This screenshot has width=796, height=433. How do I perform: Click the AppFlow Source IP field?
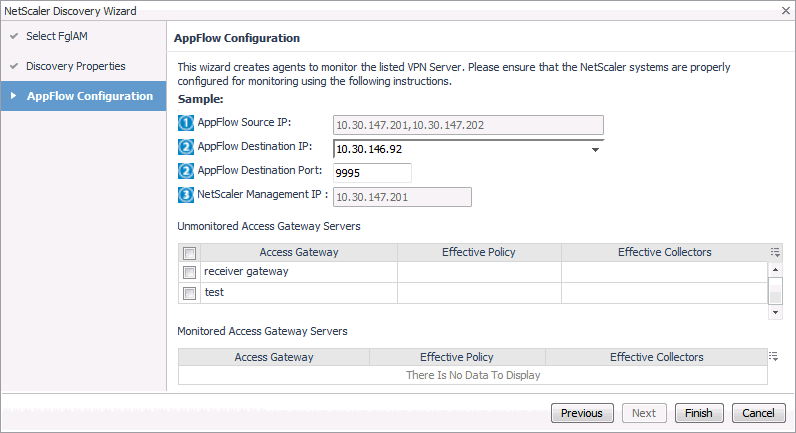point(468,125)
